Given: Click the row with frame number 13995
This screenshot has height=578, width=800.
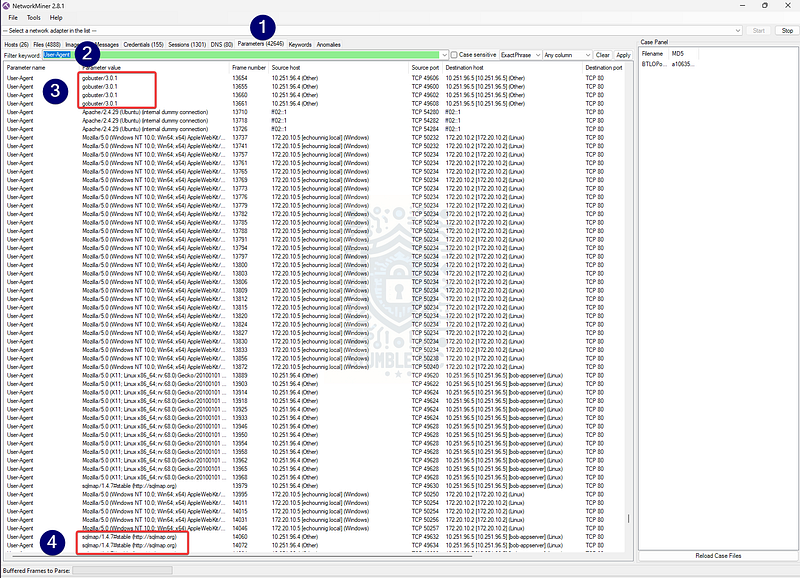Looking at the screenshot, I should coord(314,494).
